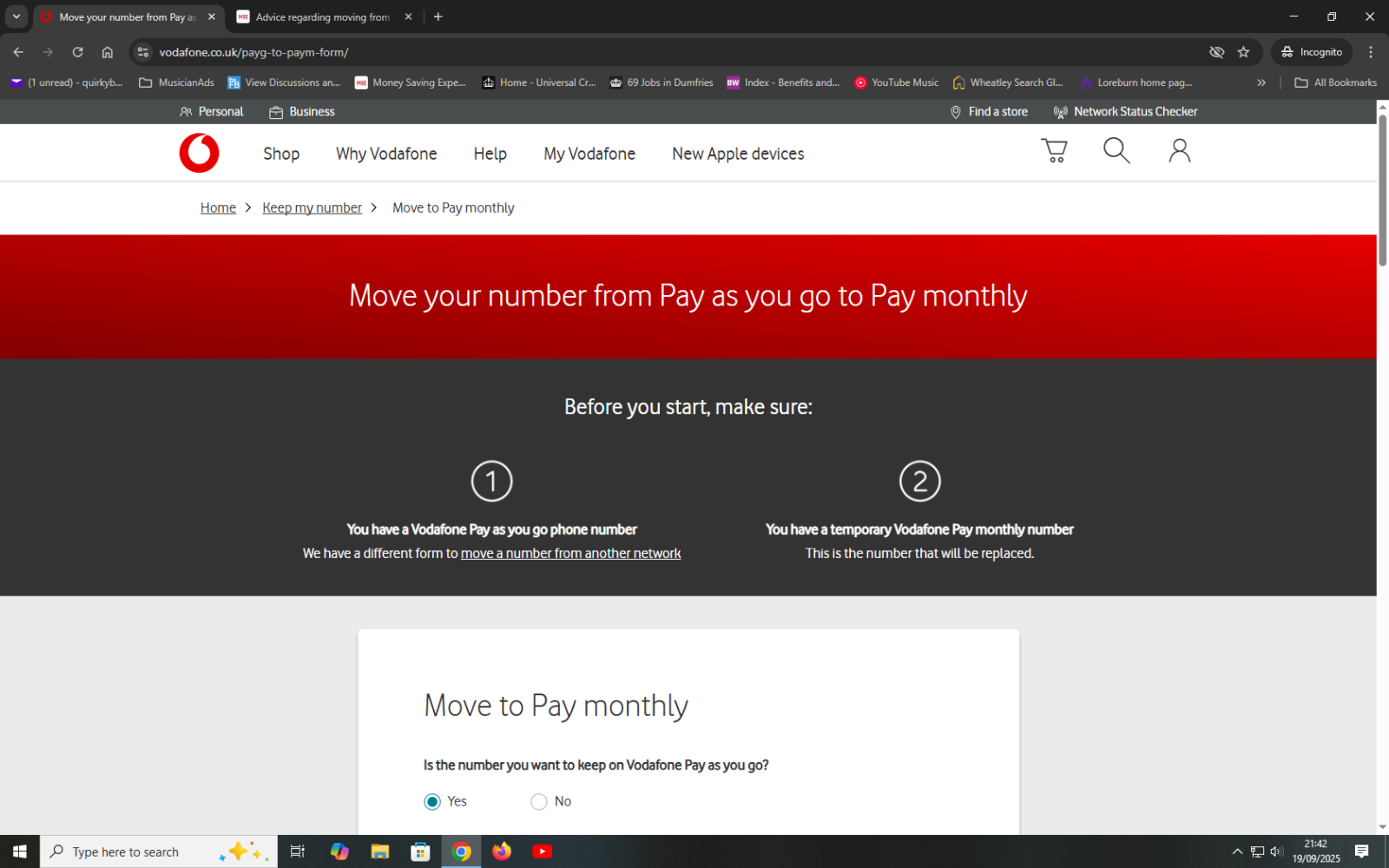
Task: Open the taskbar clock and date
Action: [x=1316, y=852]
